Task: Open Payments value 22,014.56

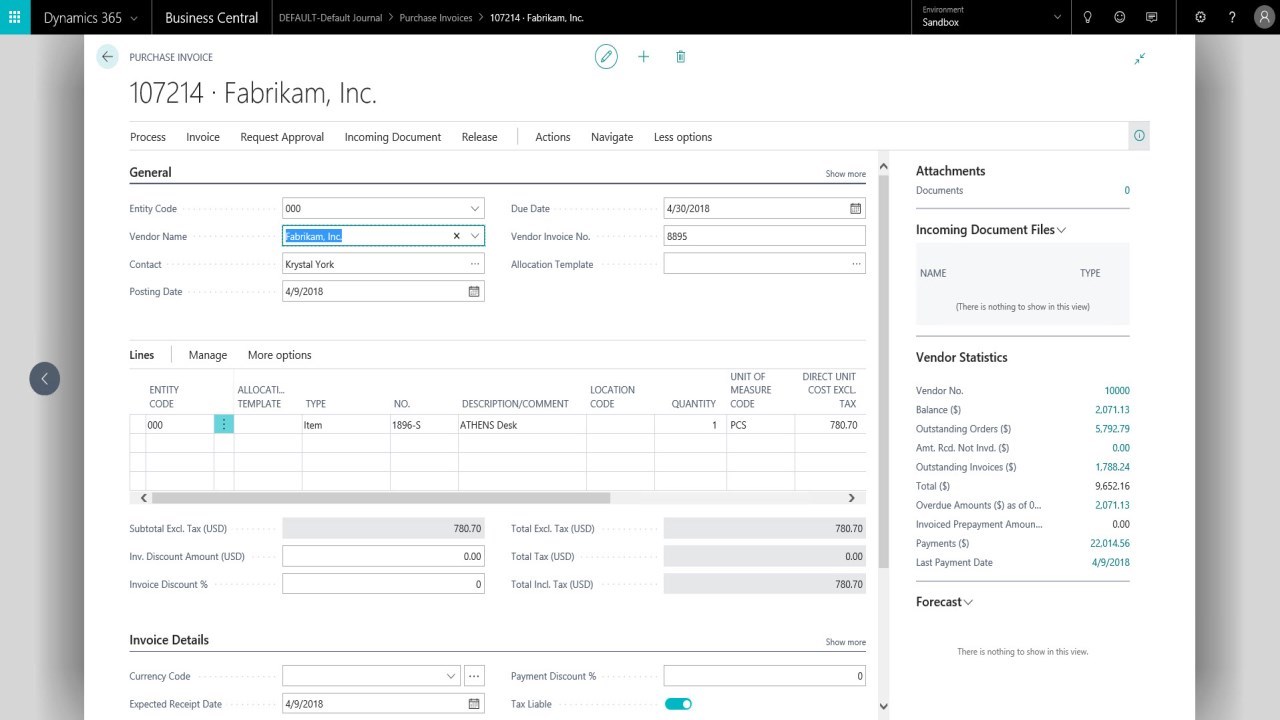Action: 1110,543
